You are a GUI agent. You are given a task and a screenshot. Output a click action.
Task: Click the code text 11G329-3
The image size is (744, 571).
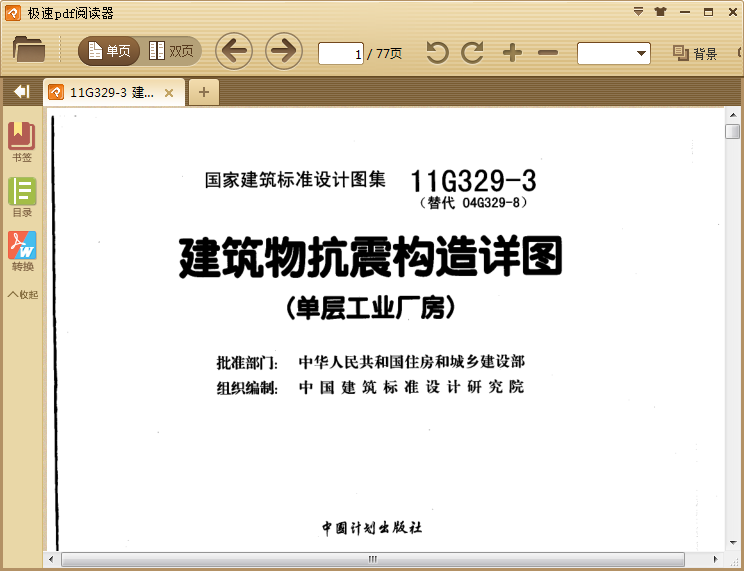tap(473, 181)
